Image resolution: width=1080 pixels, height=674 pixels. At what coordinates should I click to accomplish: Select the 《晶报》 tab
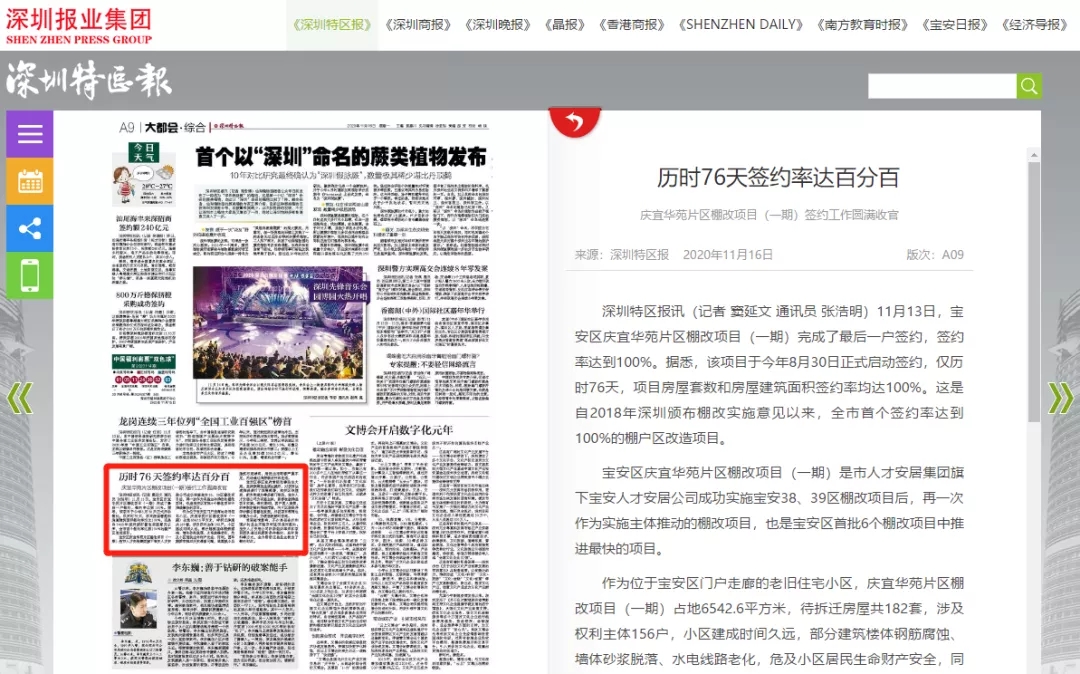[564, 25]
